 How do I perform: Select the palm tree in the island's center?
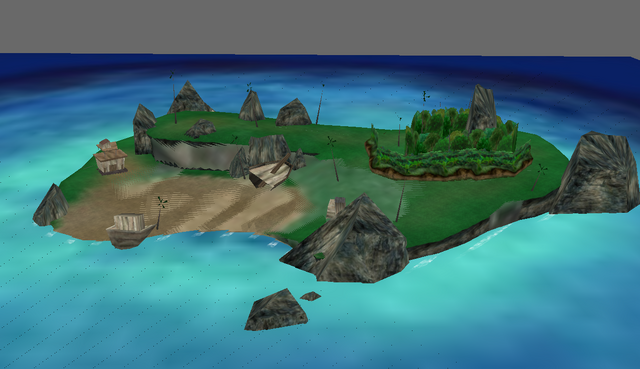coord(333,159)
